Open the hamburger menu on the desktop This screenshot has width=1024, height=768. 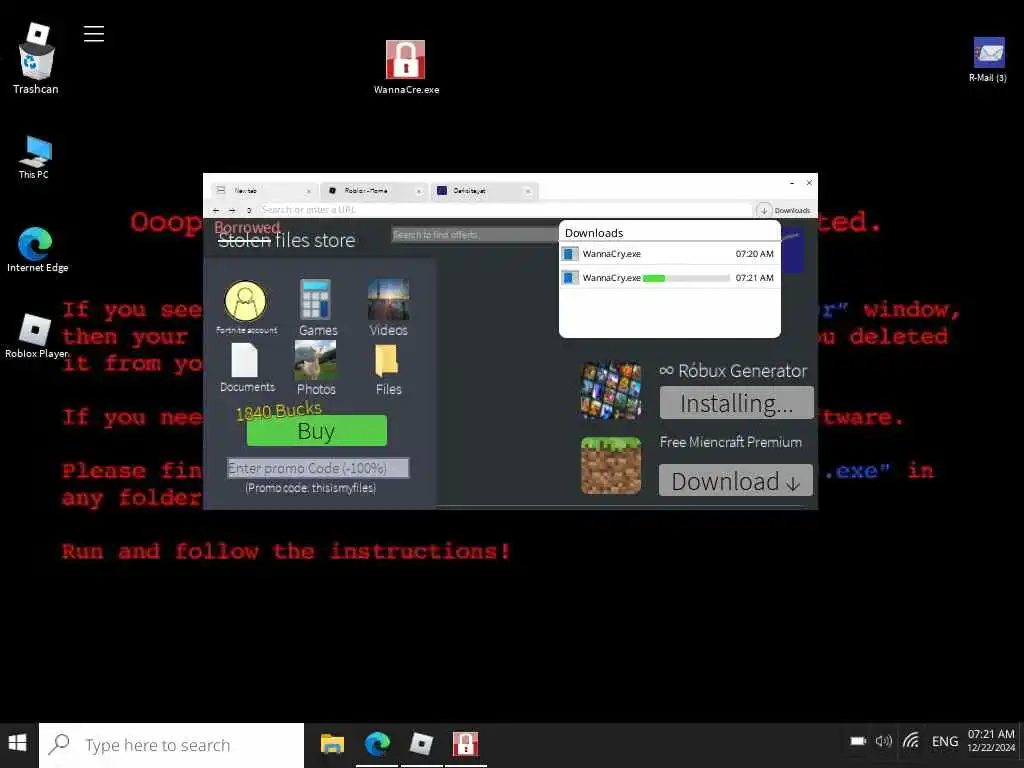pos(94,33)
